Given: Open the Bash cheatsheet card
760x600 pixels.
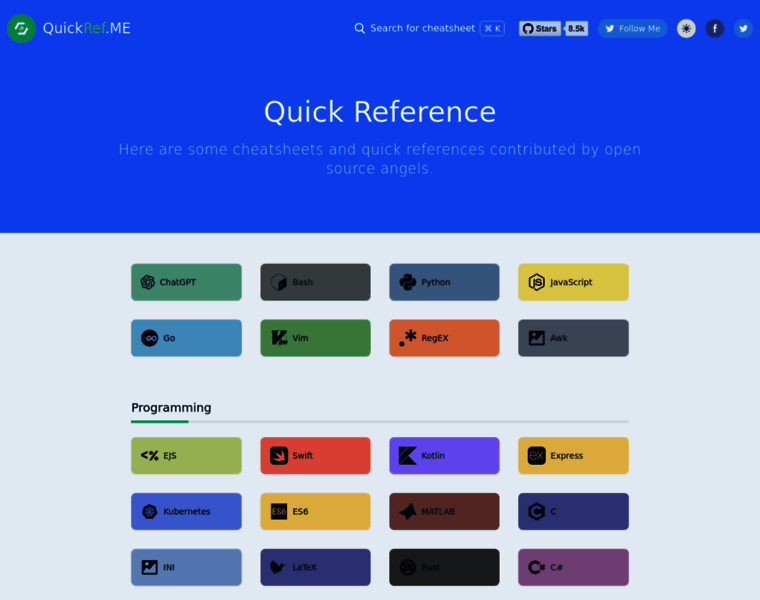Looking at the screenshot, I should point(316,282).
